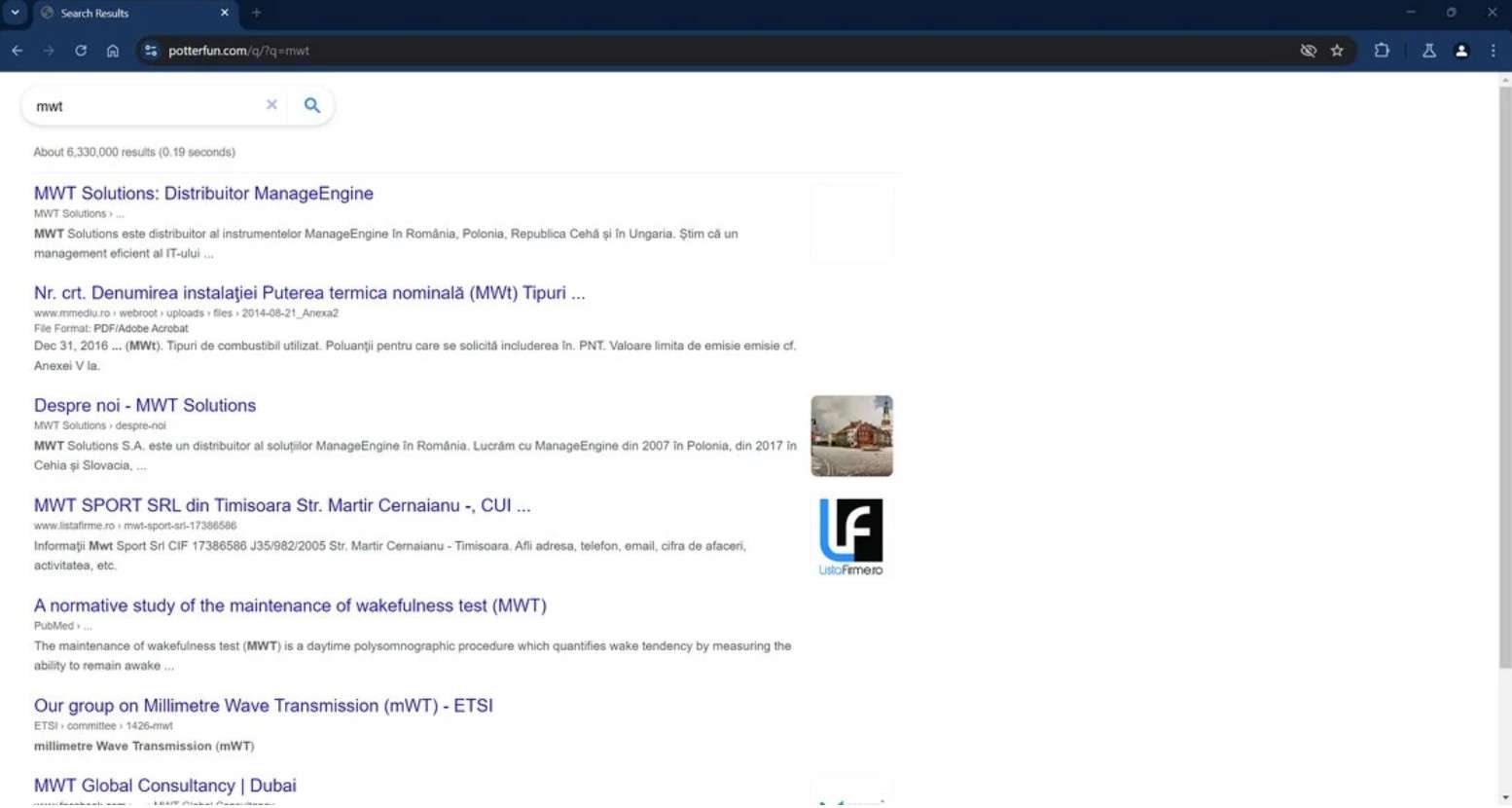The height and width of the screenshot is (808, 1512).
Task: Click the Chrome experiments flask icon
Action: pyautogui.click(x=1428, y=51)
